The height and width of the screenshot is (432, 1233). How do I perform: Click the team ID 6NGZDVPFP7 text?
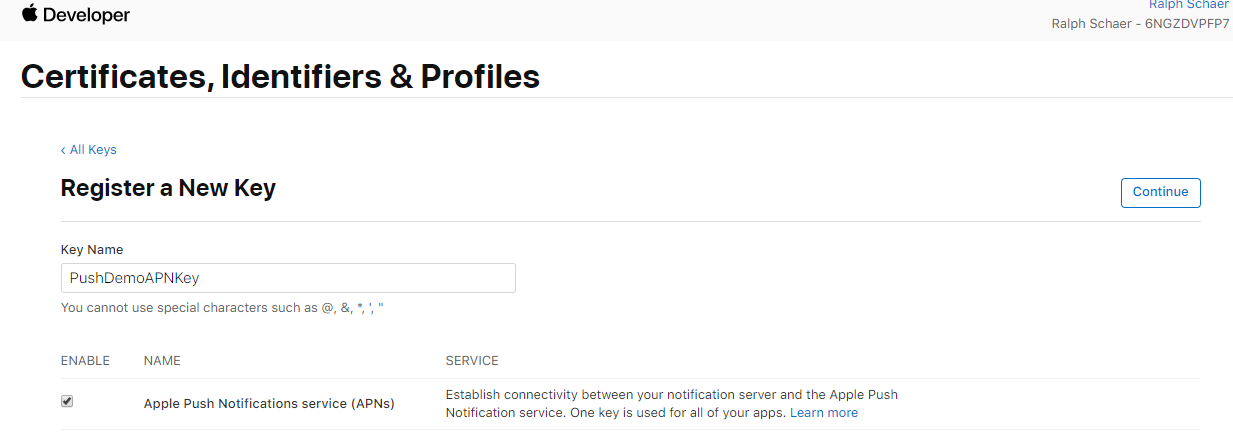click(x=1187, y=23)
